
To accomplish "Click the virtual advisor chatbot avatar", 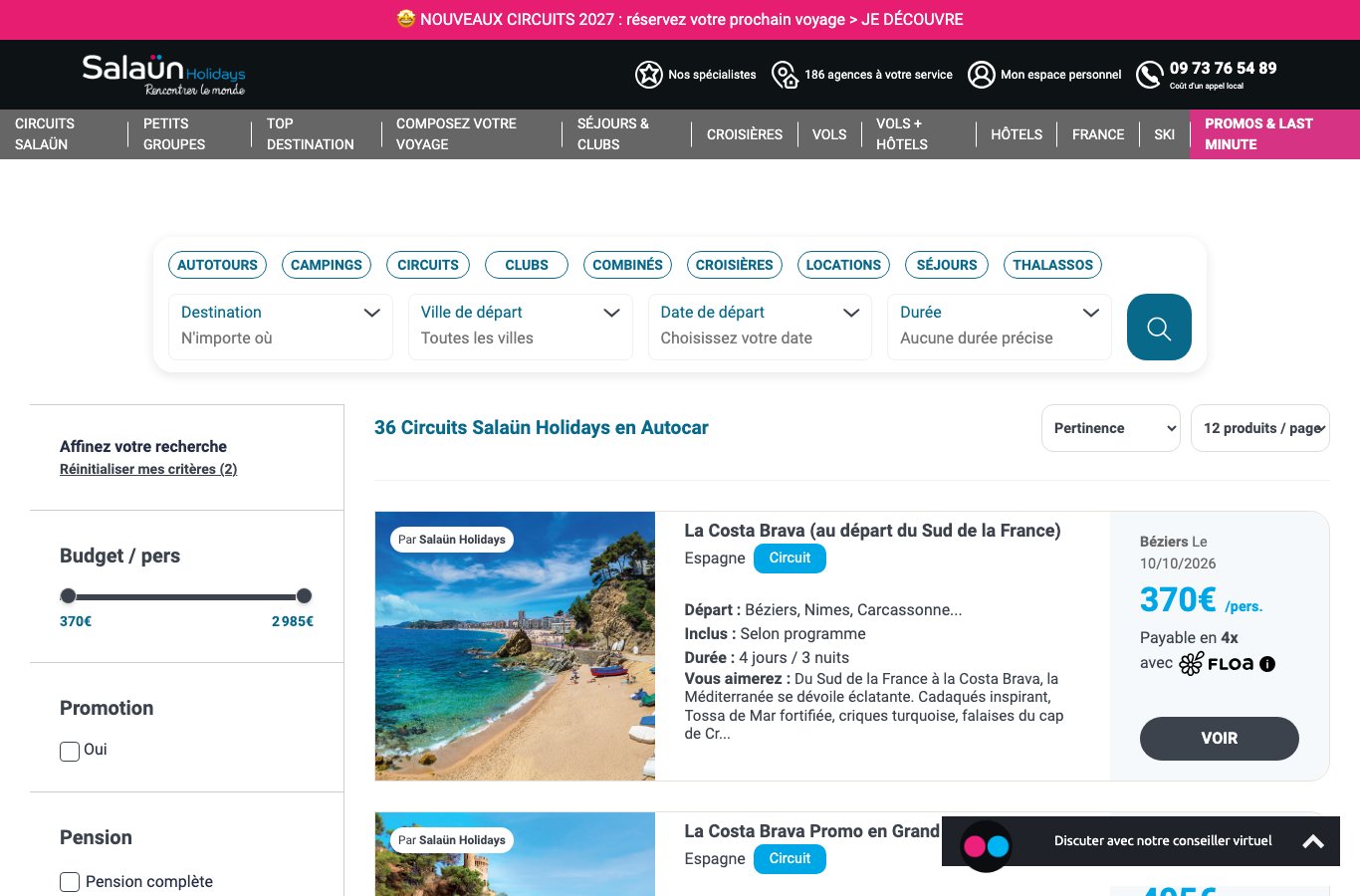I will click(986, 846).
